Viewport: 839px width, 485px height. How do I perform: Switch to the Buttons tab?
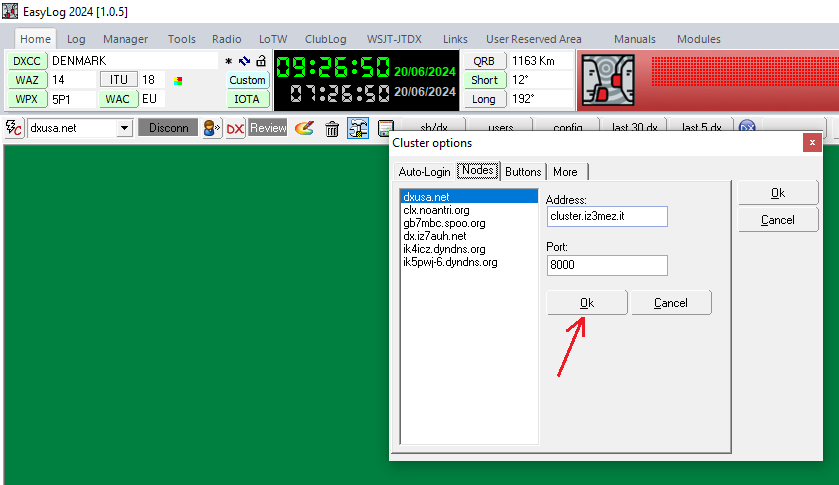coord(522,172)
